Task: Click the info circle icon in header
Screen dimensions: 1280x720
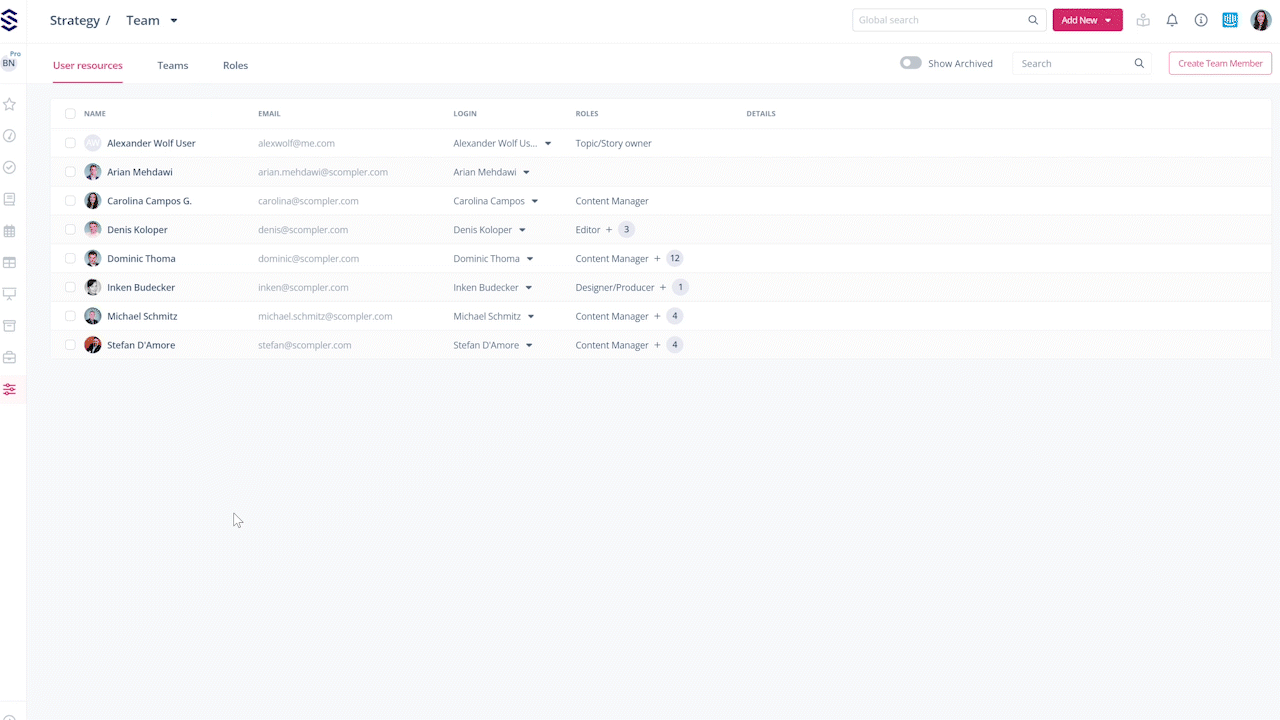Action: pyautogui.click(x=1201, y=20)
